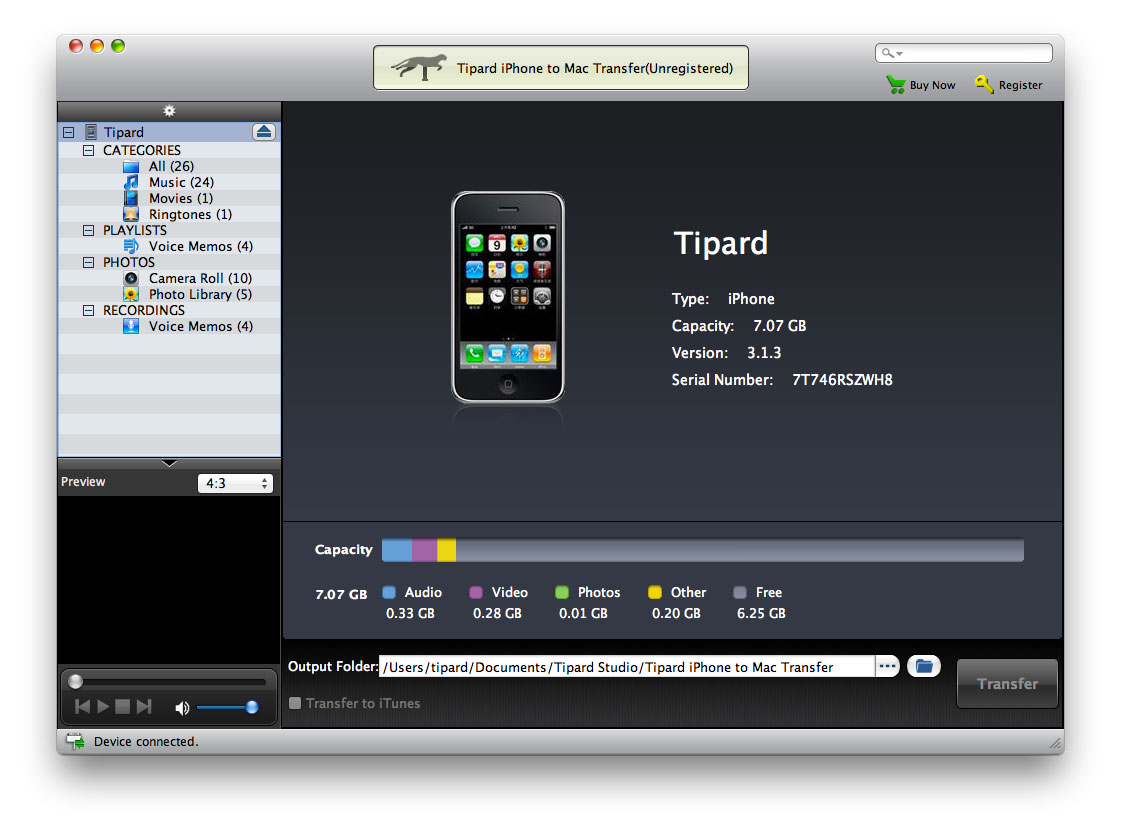The height and width of the screenshot is (834, 1121).
Task: Stop the preview playback
Action: [123, 707]
